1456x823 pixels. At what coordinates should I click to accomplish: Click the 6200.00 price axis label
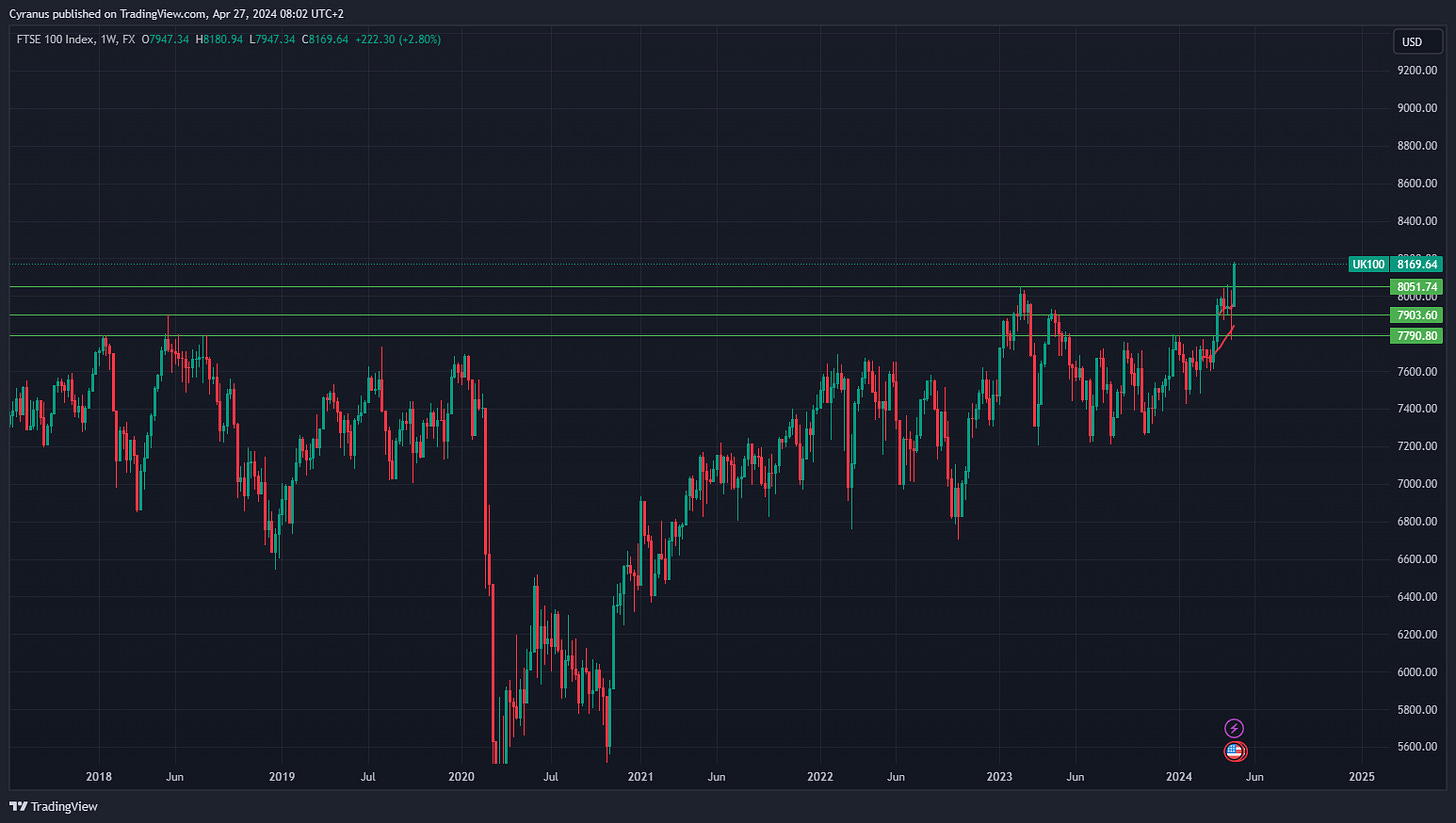point(1417,635)
